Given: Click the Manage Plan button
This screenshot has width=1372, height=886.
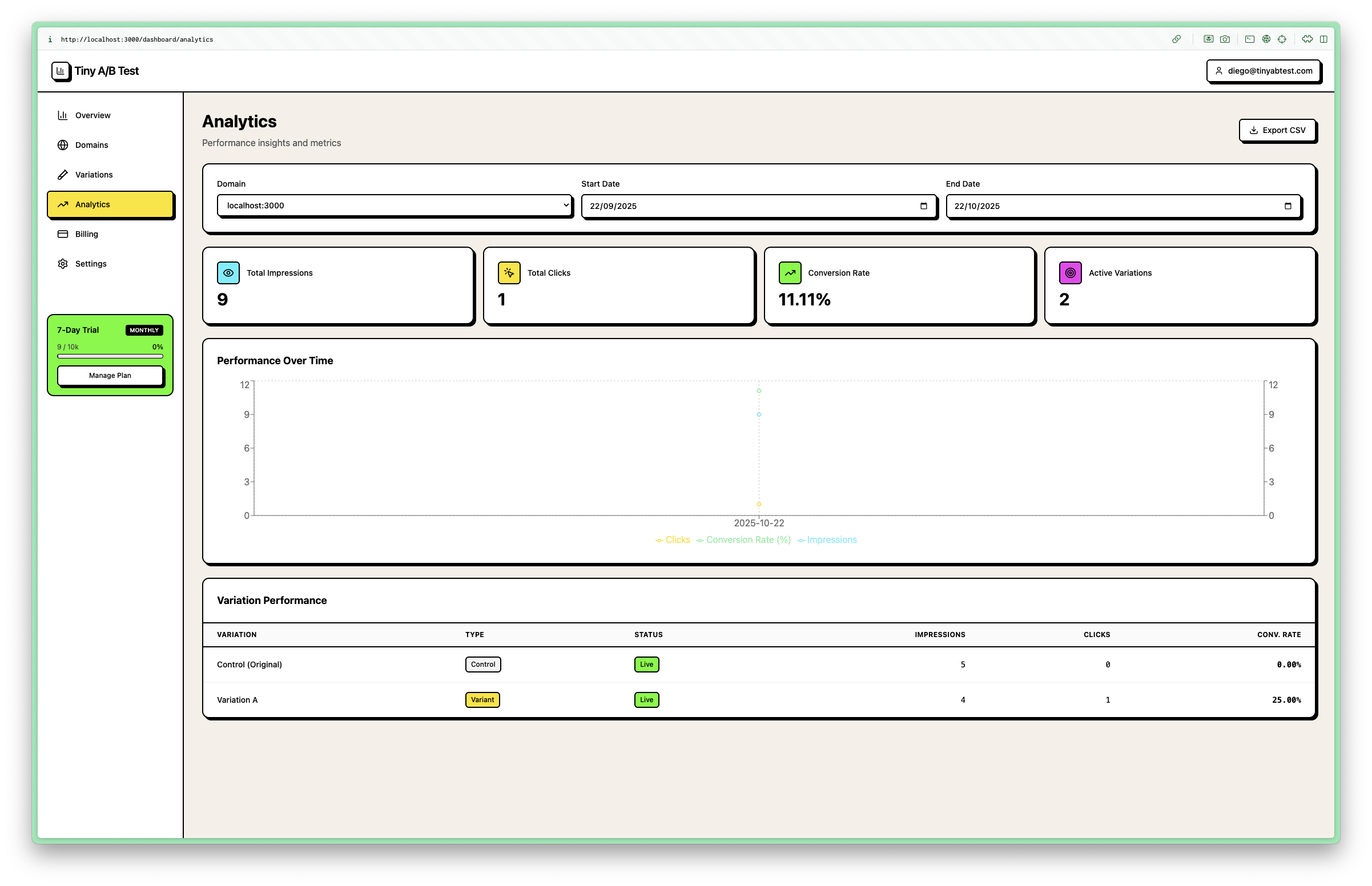Looking at the screenshot, I should [x=110, y=375].
